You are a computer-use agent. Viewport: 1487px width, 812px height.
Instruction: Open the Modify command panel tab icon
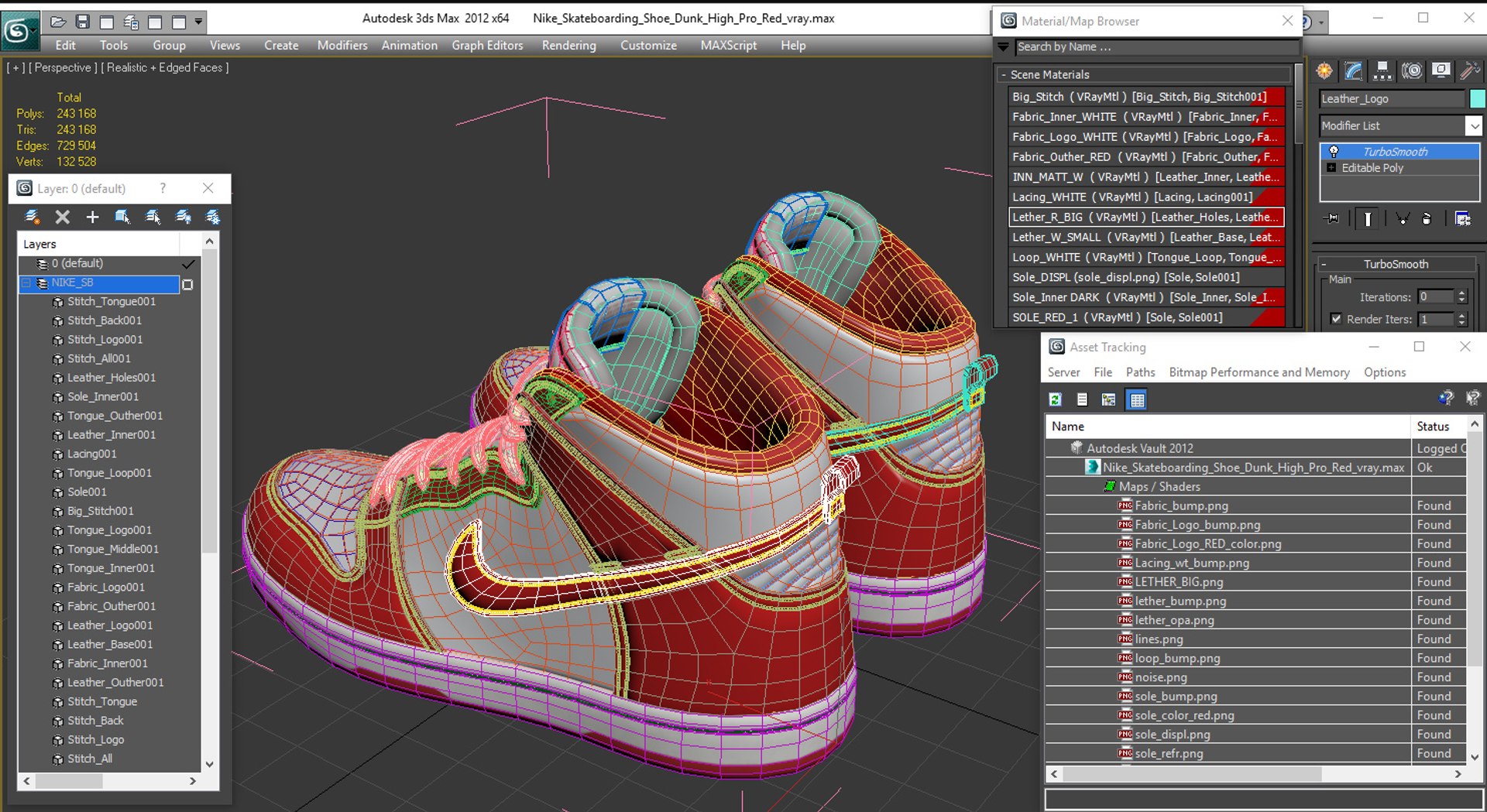(x=1353, y=70)
